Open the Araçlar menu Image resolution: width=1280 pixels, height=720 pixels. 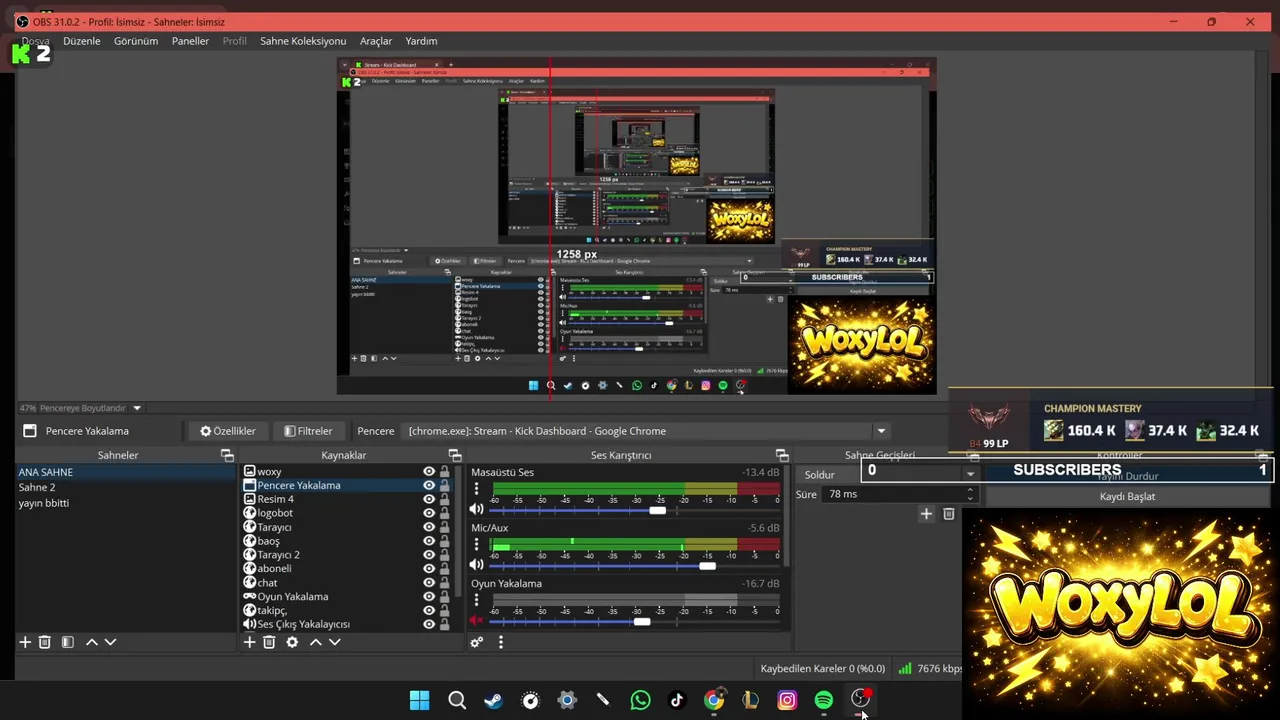coord(376,41)
